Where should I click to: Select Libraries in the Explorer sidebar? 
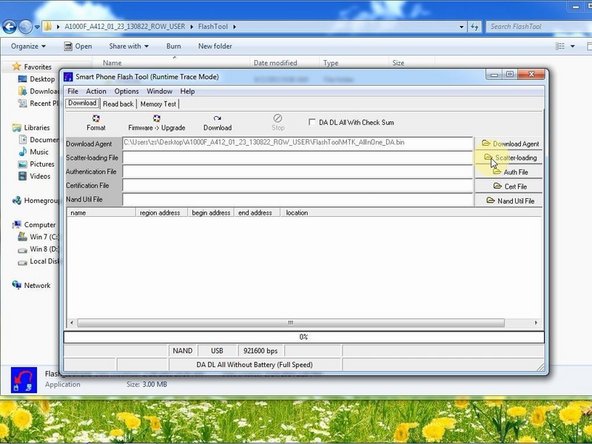pyautogui.click(x=37, y=128)
